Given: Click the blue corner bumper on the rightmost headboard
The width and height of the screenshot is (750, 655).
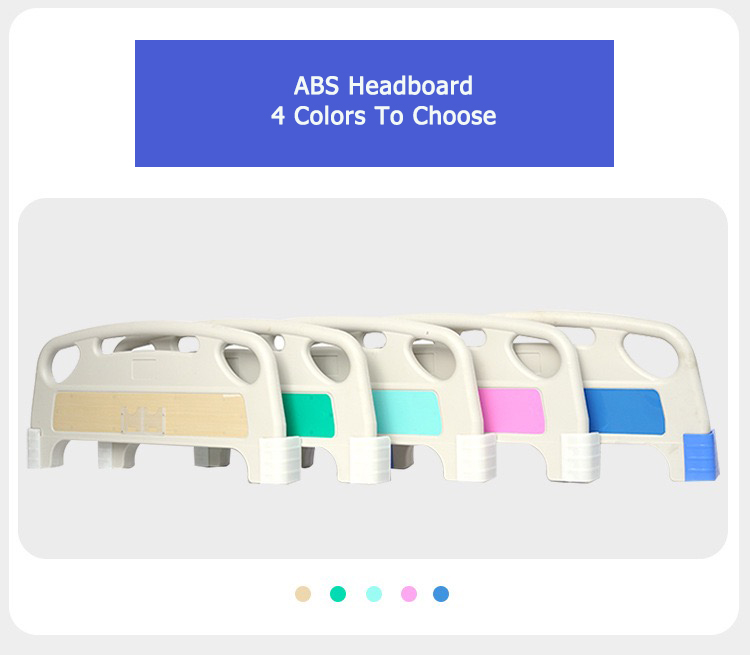Looking at the screenshot, I should (698, 452).
